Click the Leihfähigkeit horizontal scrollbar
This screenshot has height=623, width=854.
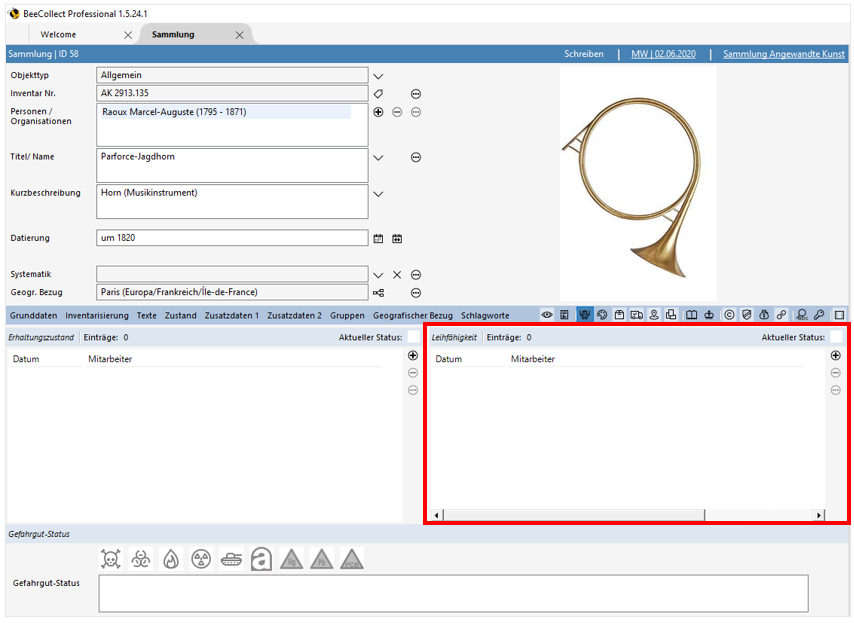pos(573,515)
